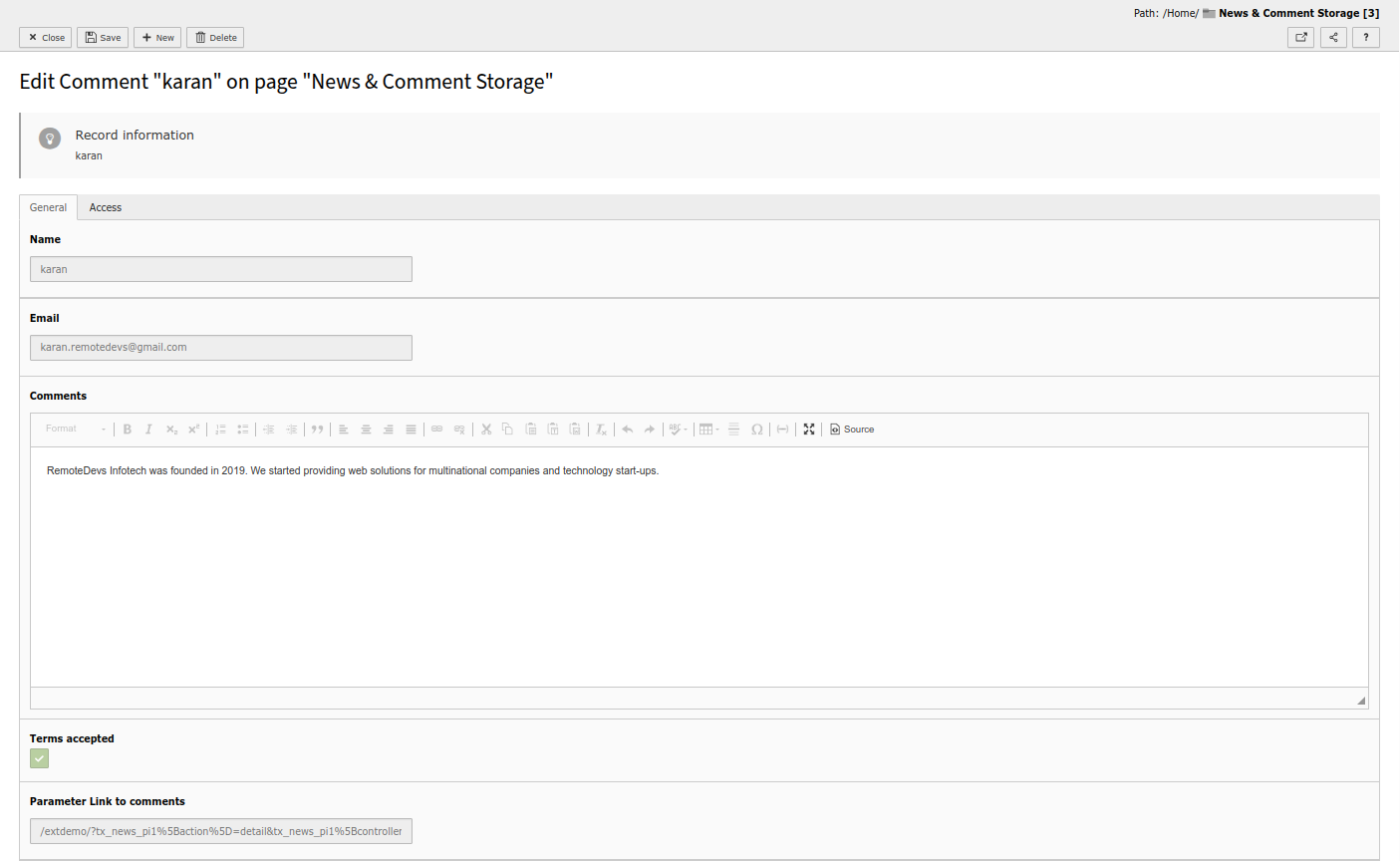The image size is (1400, 861).
Task: Open the Format paragraph dropdown
Action: (70, 429)
